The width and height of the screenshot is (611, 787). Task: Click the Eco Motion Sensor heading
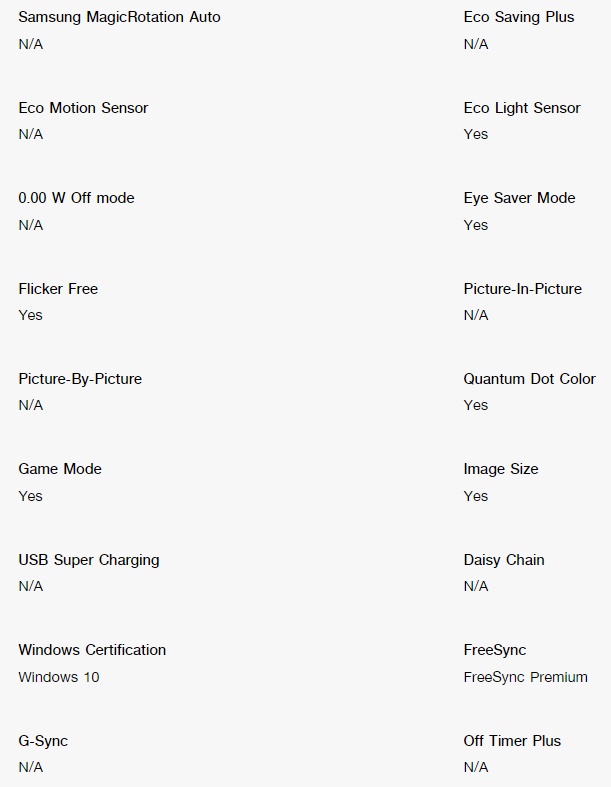coord(83,108)
